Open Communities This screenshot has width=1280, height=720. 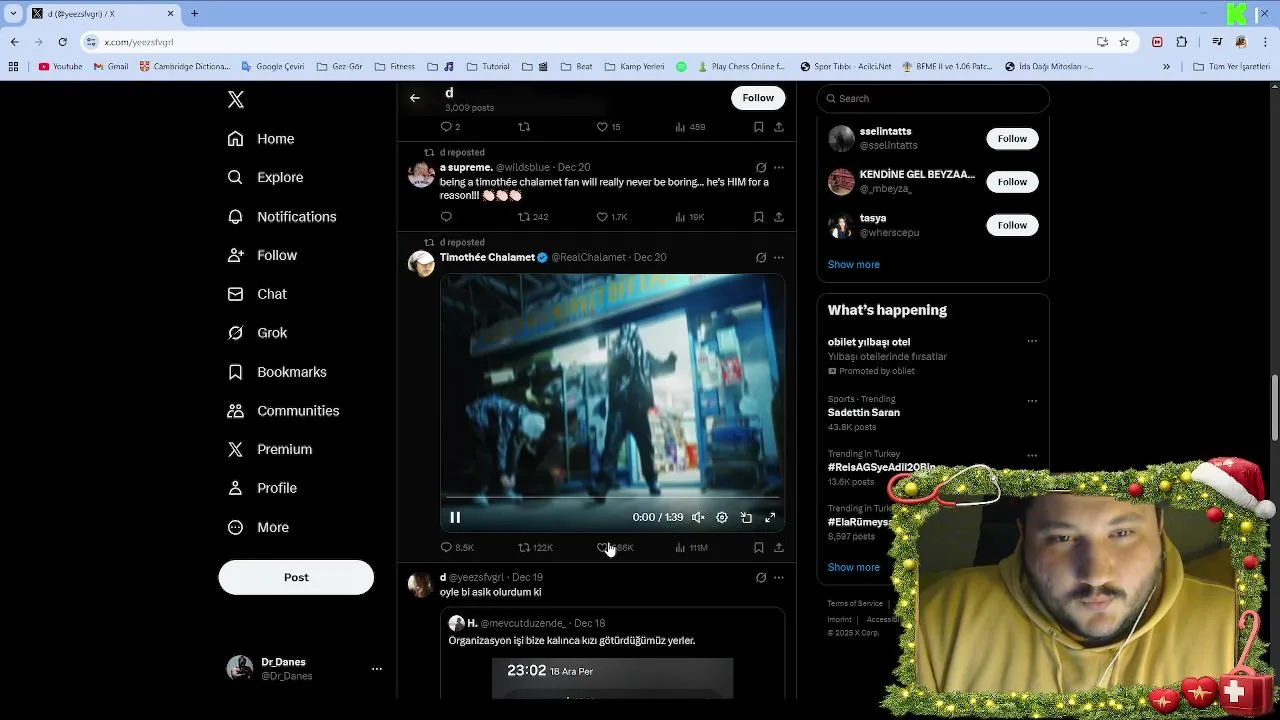[283, 411]
